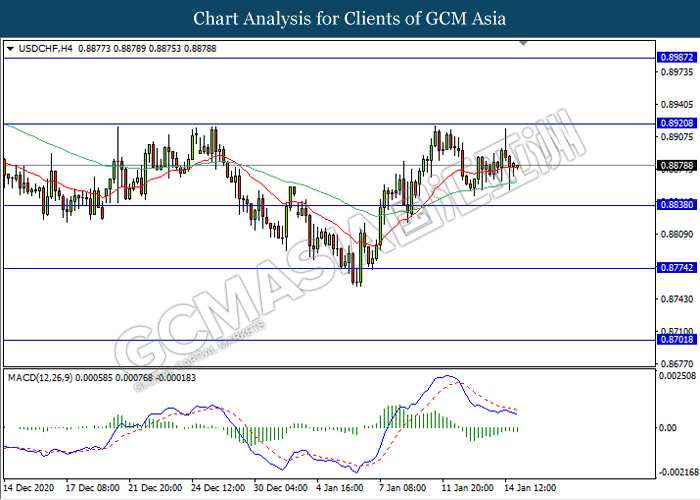Screen dimensions: 700x500
Task: Select the 0.89208 price level tag
Action: [675, 124]
